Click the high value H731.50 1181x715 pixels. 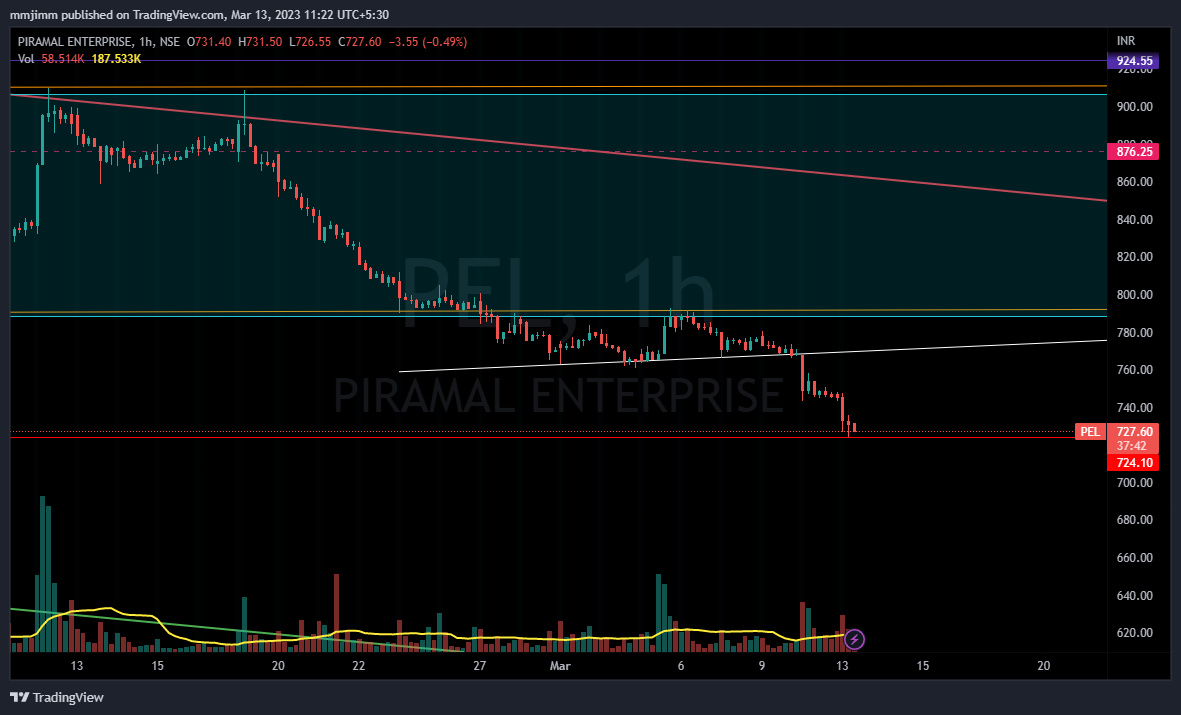[260, 41]
